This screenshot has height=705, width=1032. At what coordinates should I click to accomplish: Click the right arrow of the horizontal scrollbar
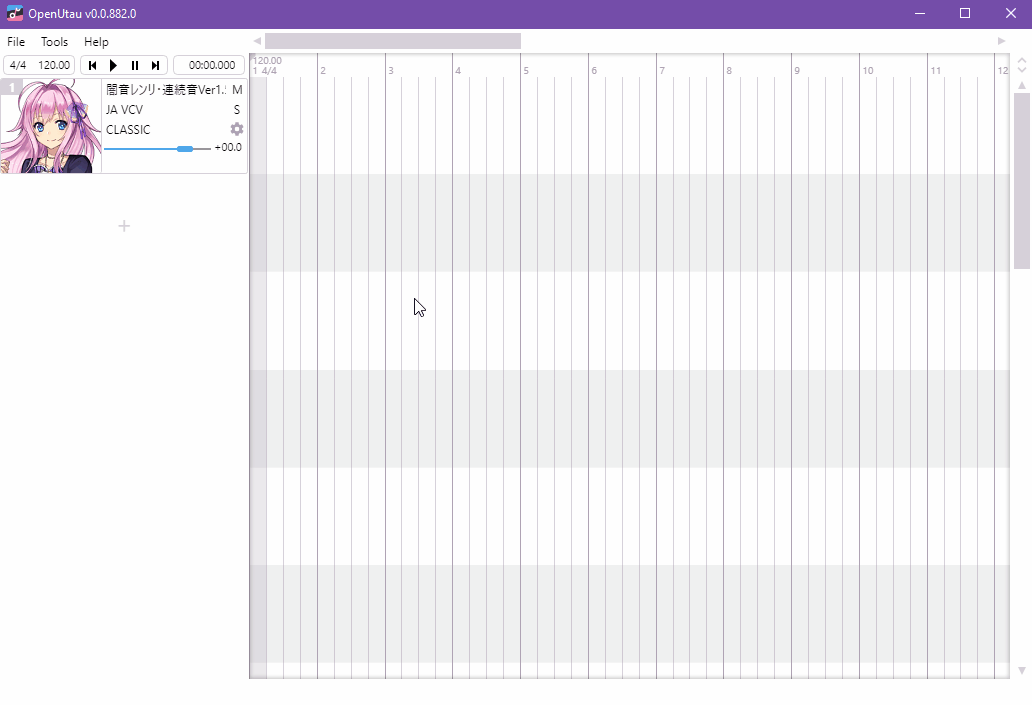[x=1002, y=41]
